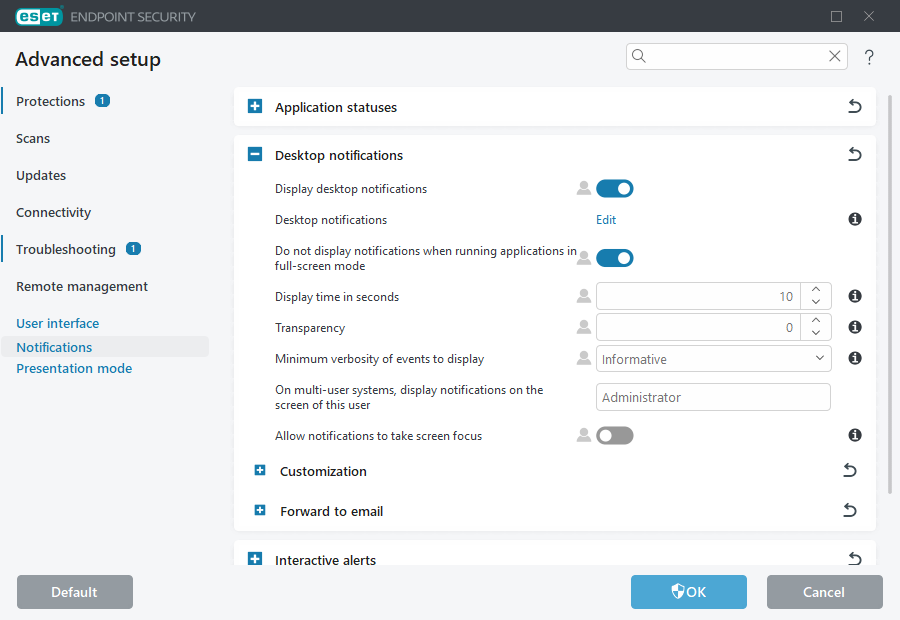Image resolution: width=900 pixels, height=620 pixels.
Task: Clear the search box with the X icon
Action: [835, 56]
